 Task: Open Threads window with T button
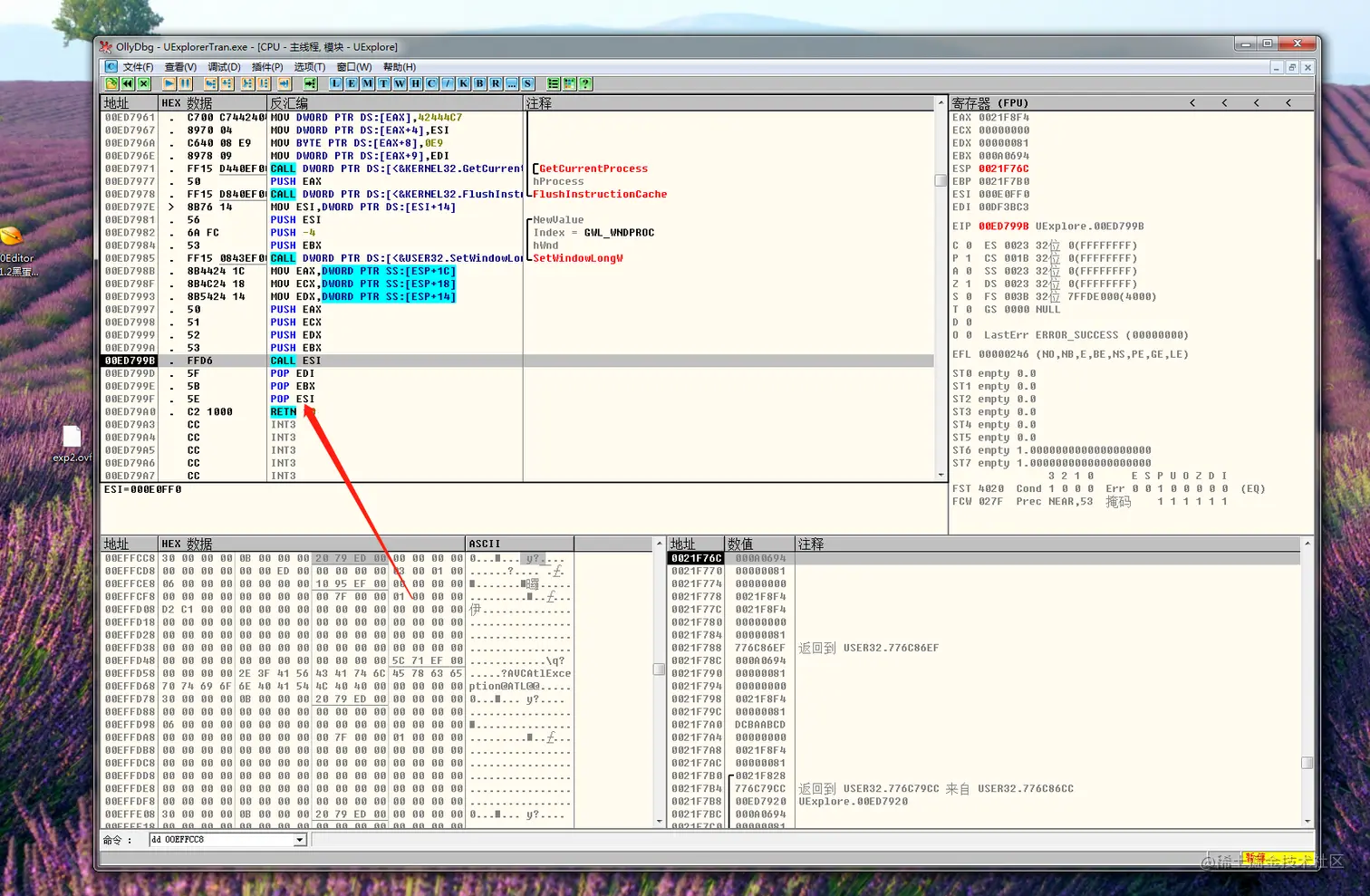click(x=384, y=83)
